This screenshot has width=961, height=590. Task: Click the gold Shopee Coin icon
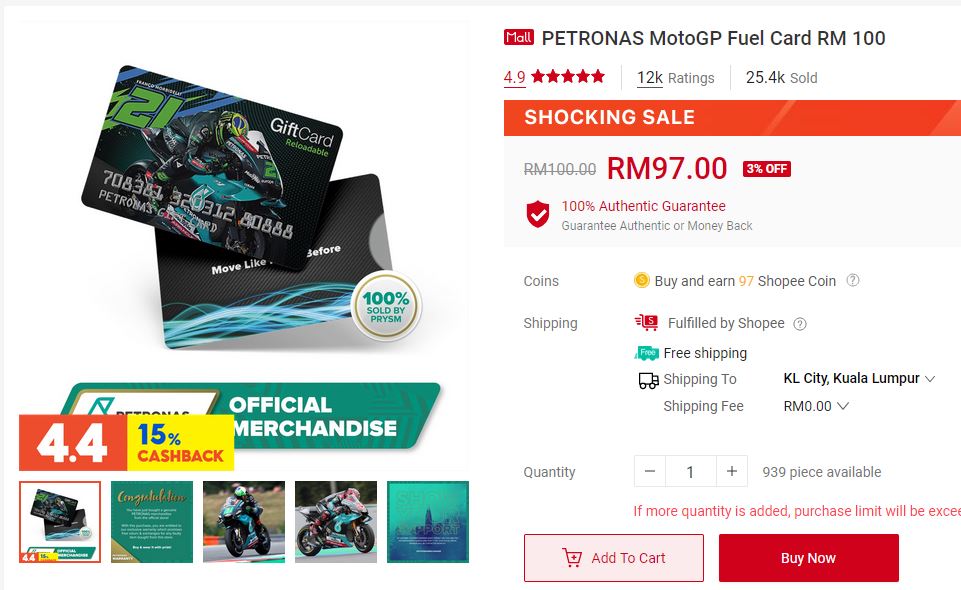click(642, 281)
